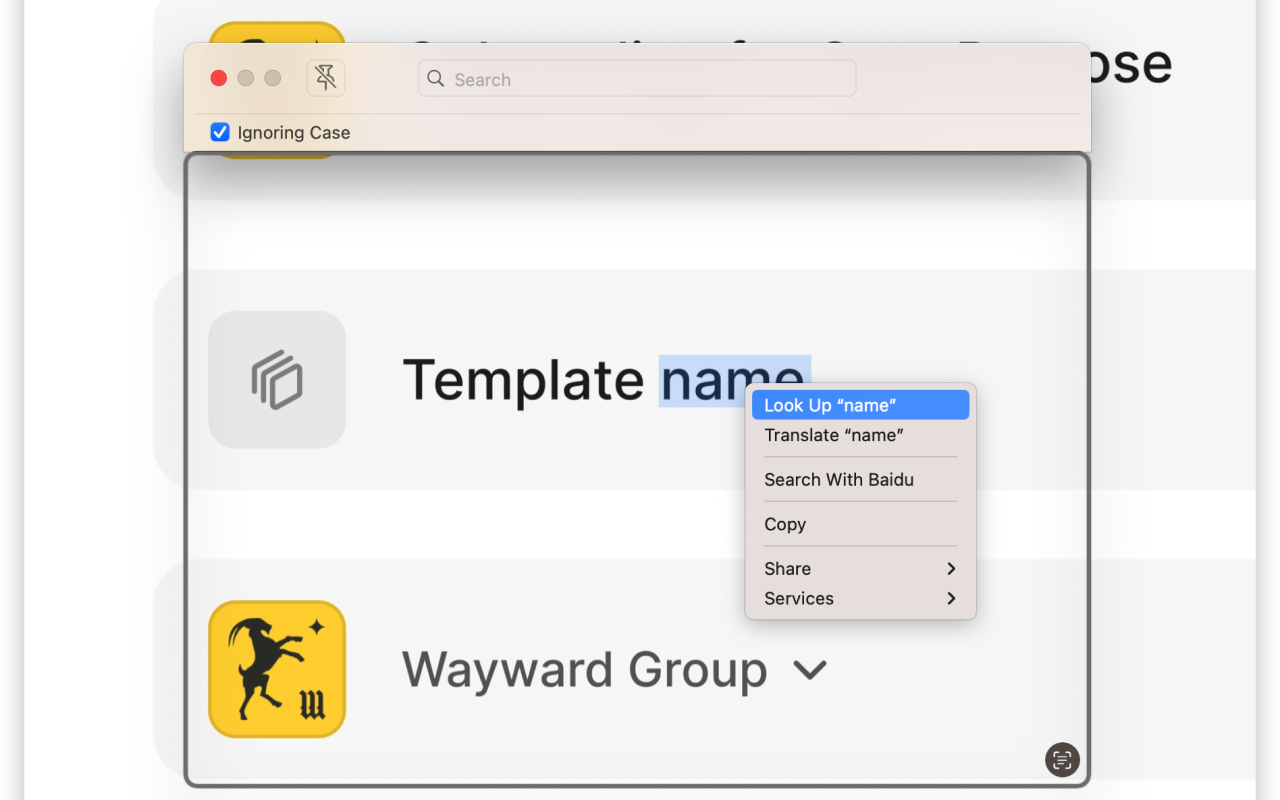
Task: Open the Share submenu arrow
Action: click(951, 569)
